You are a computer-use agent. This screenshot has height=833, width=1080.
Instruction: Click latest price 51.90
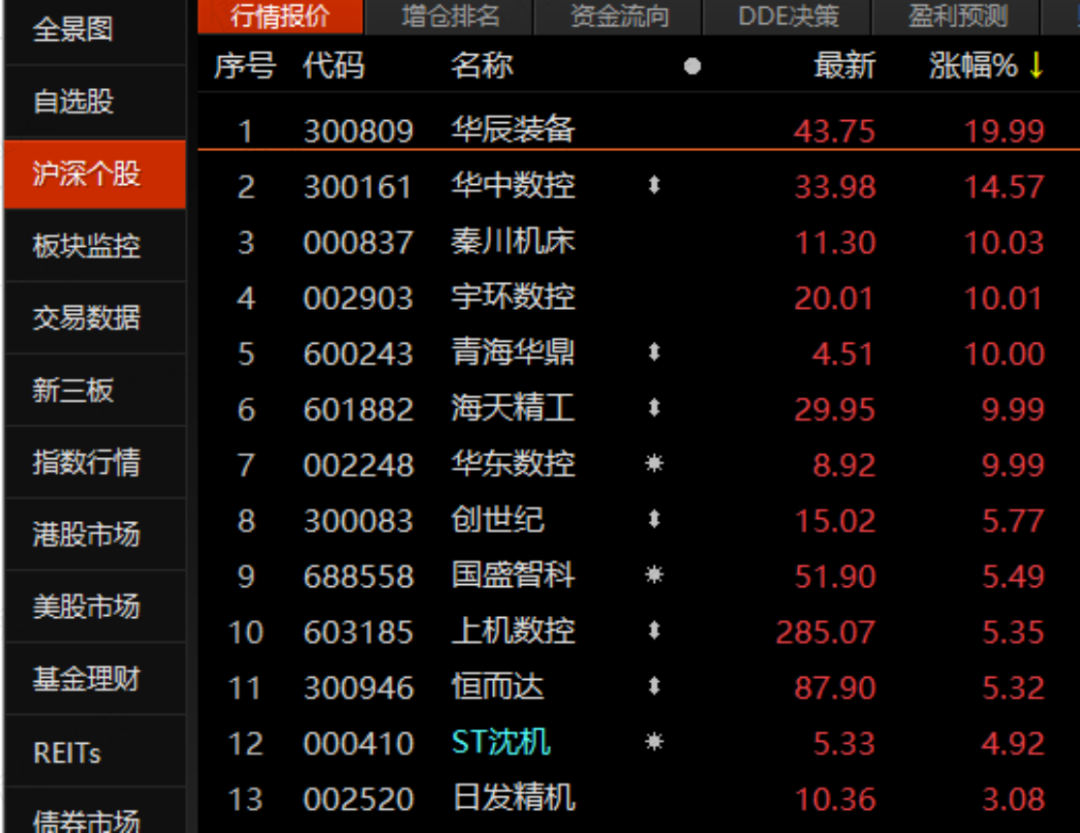[x=835, y=577]
